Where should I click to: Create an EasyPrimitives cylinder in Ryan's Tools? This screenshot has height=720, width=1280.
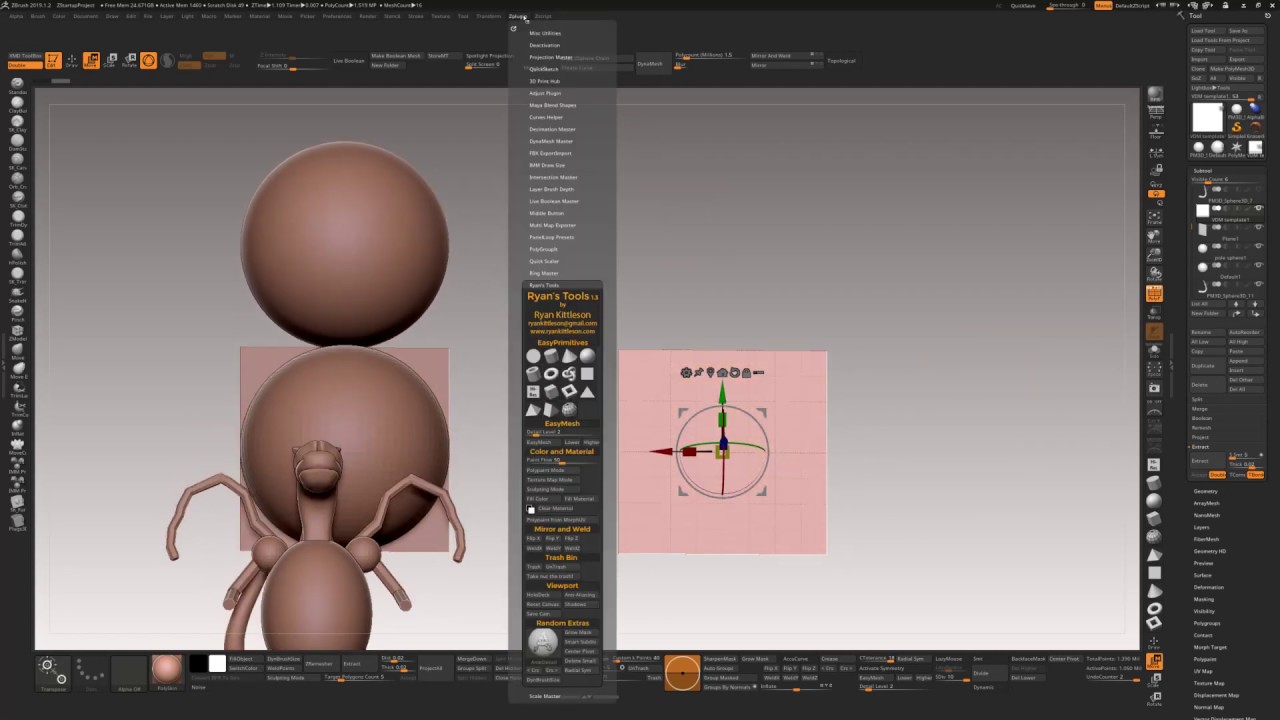point(551,355)
